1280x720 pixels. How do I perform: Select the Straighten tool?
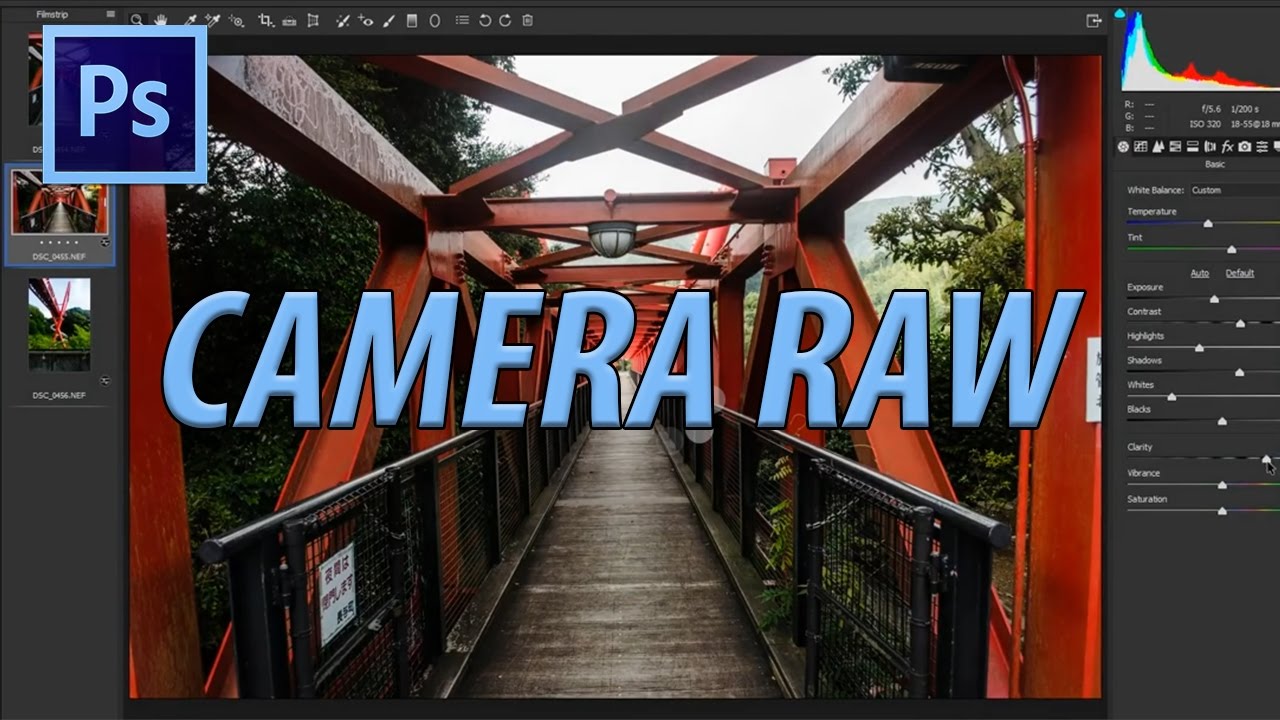click(x=289, y=21)
